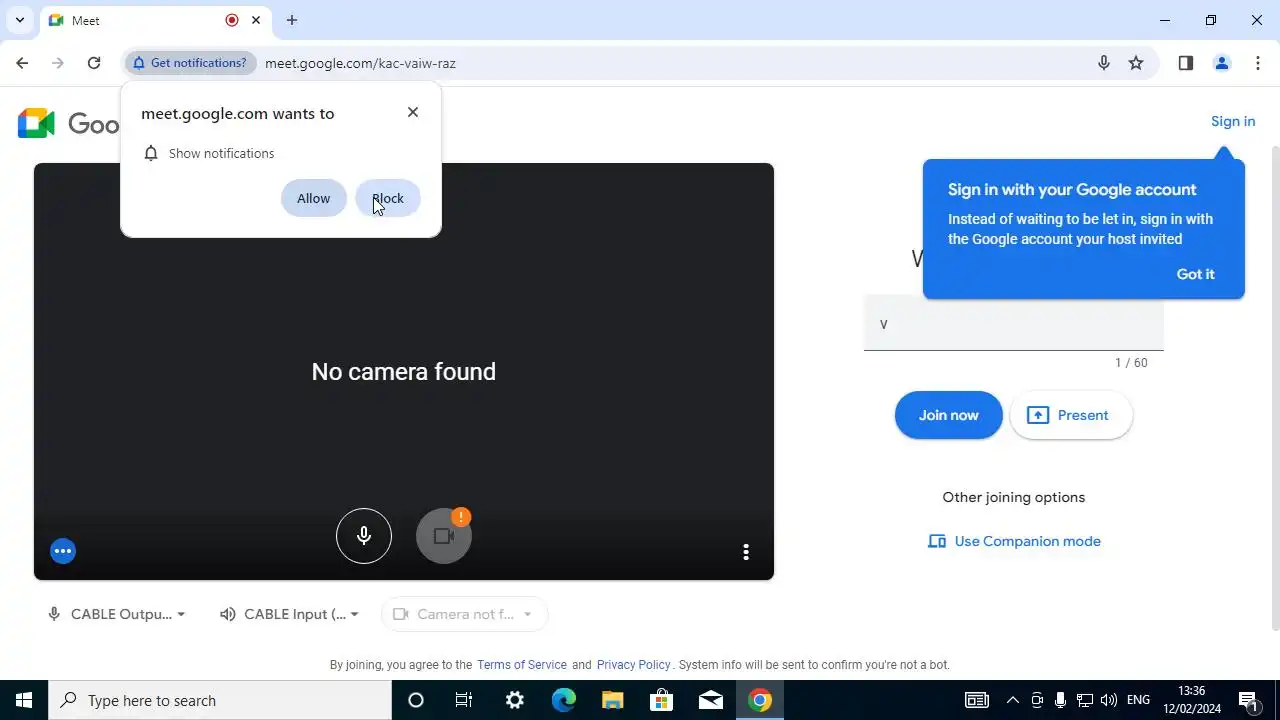Click the microphone indicator in address bar
The width and height of the screenshot is (1280, 720).
pyautogui.click(x=1104, y=63)
